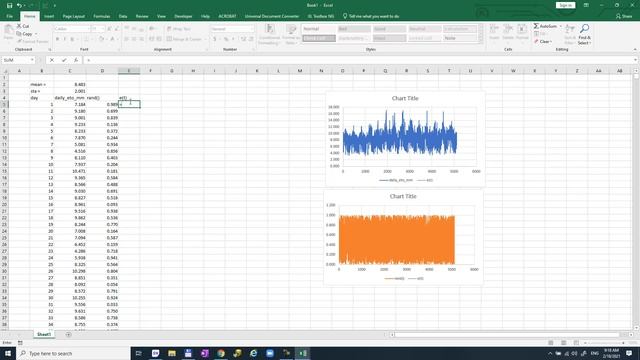This screenshot has width=640, height=360.
Task: Open the File tab
Action: coord(9,16)
